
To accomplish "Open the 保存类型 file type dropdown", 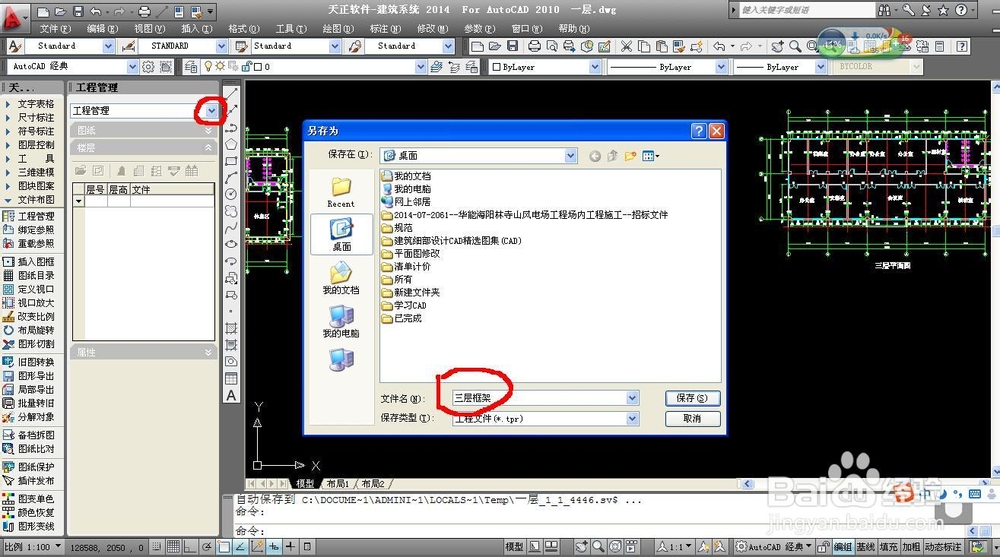I will [632, 419].
